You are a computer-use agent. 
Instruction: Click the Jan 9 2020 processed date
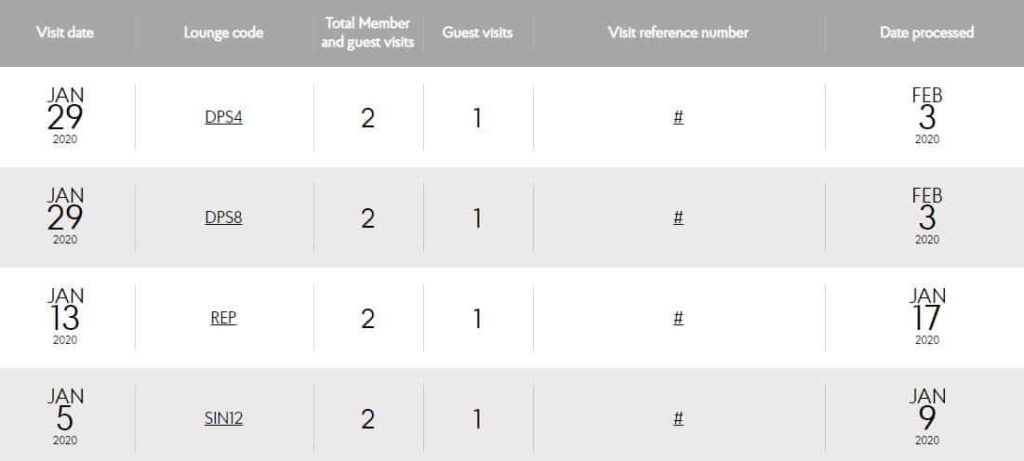927,417
